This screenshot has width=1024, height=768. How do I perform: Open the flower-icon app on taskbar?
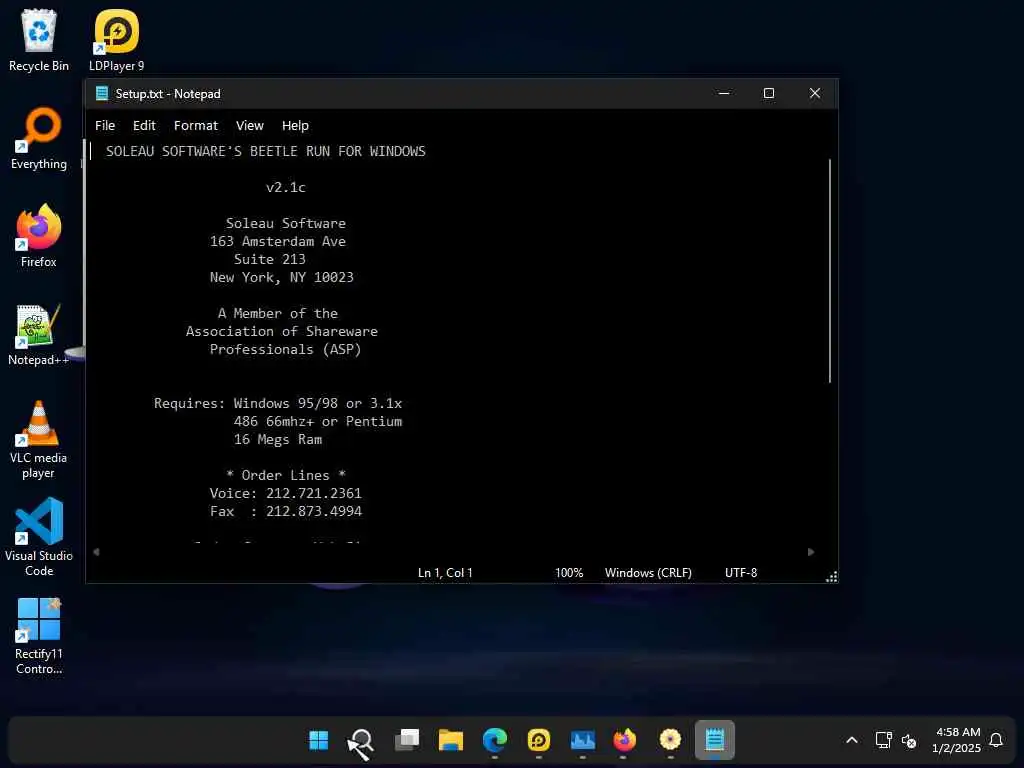[670, 740]
